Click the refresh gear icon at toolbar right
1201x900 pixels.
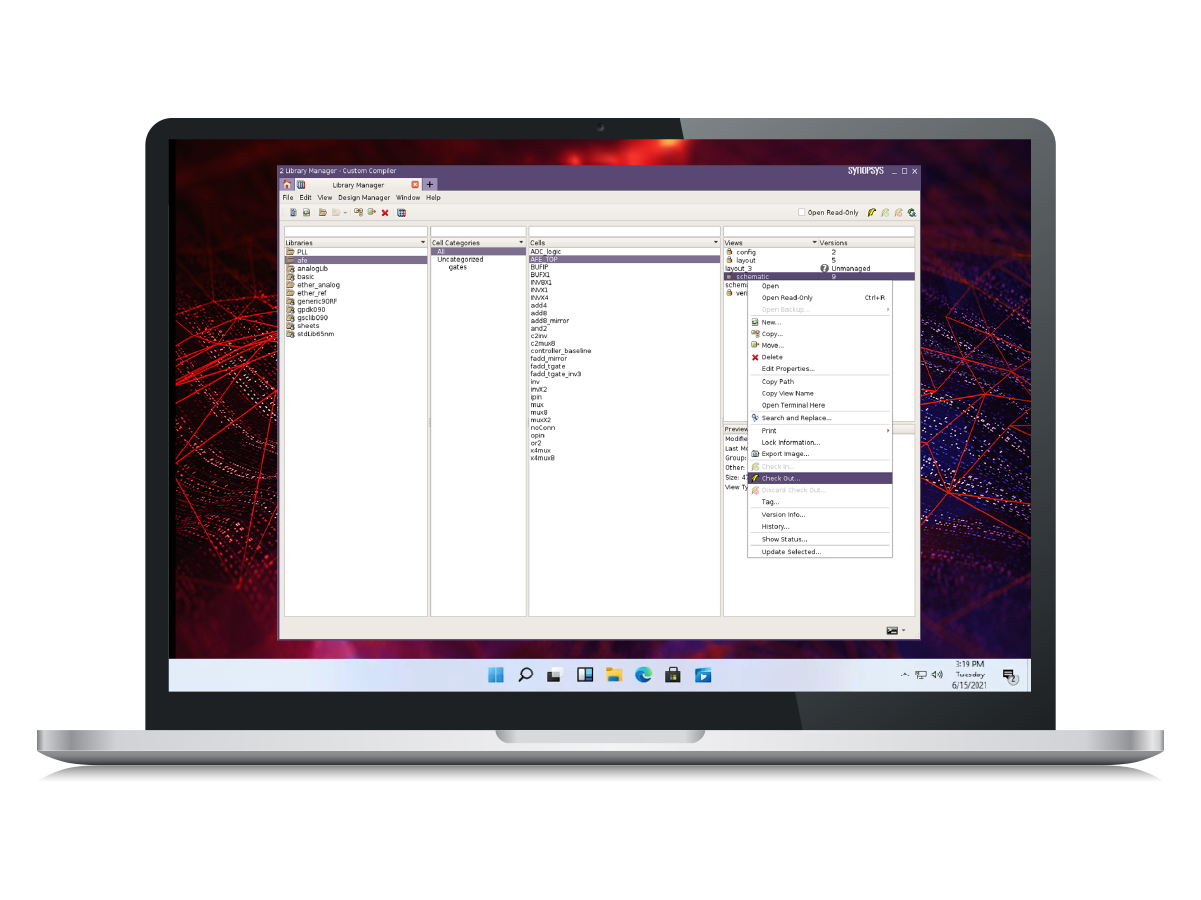(x=912, y=213)
